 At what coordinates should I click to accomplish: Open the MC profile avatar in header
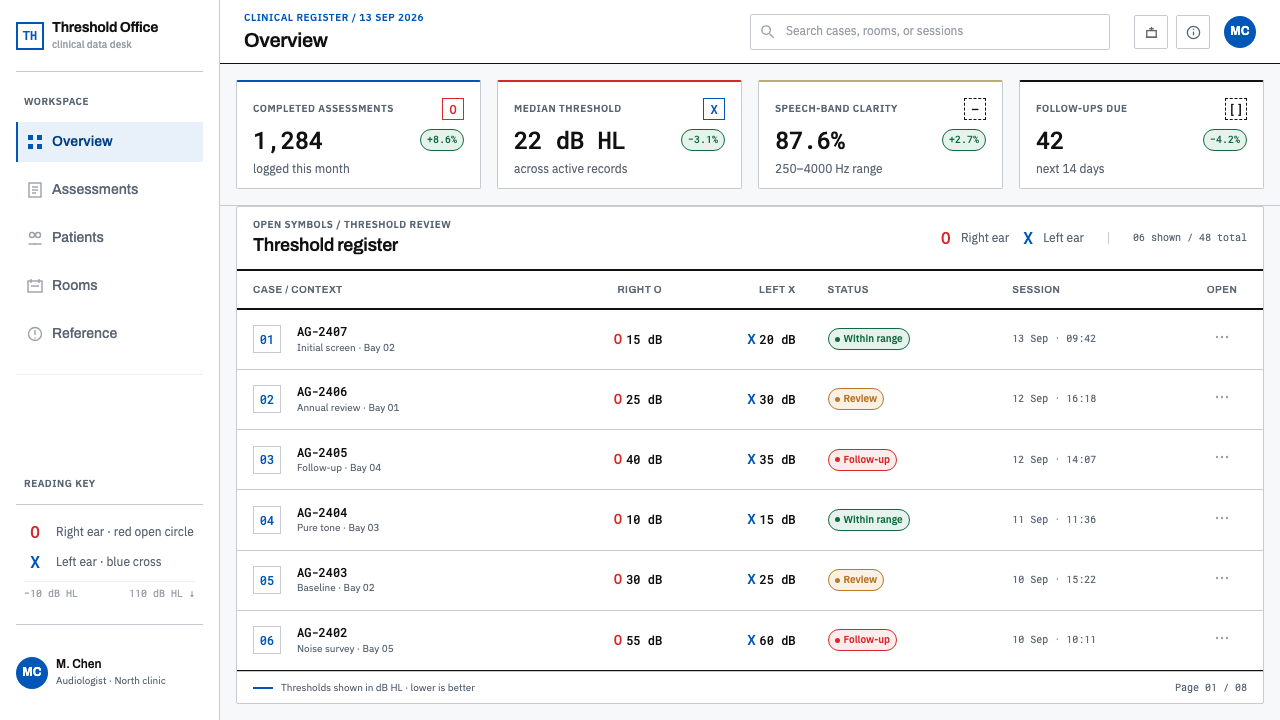(x=1240, y=32)
